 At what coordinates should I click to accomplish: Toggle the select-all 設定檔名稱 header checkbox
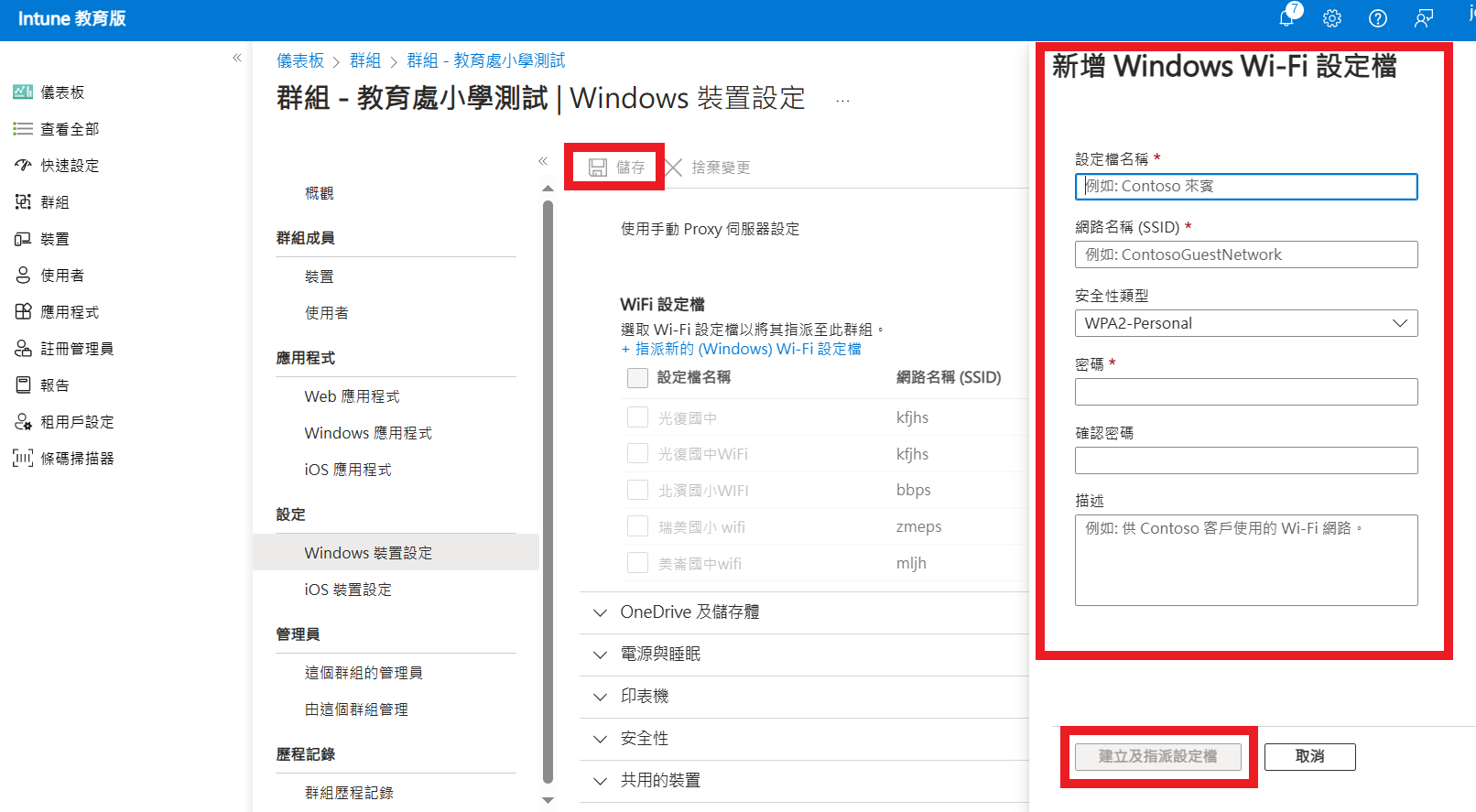pos(637,378)
